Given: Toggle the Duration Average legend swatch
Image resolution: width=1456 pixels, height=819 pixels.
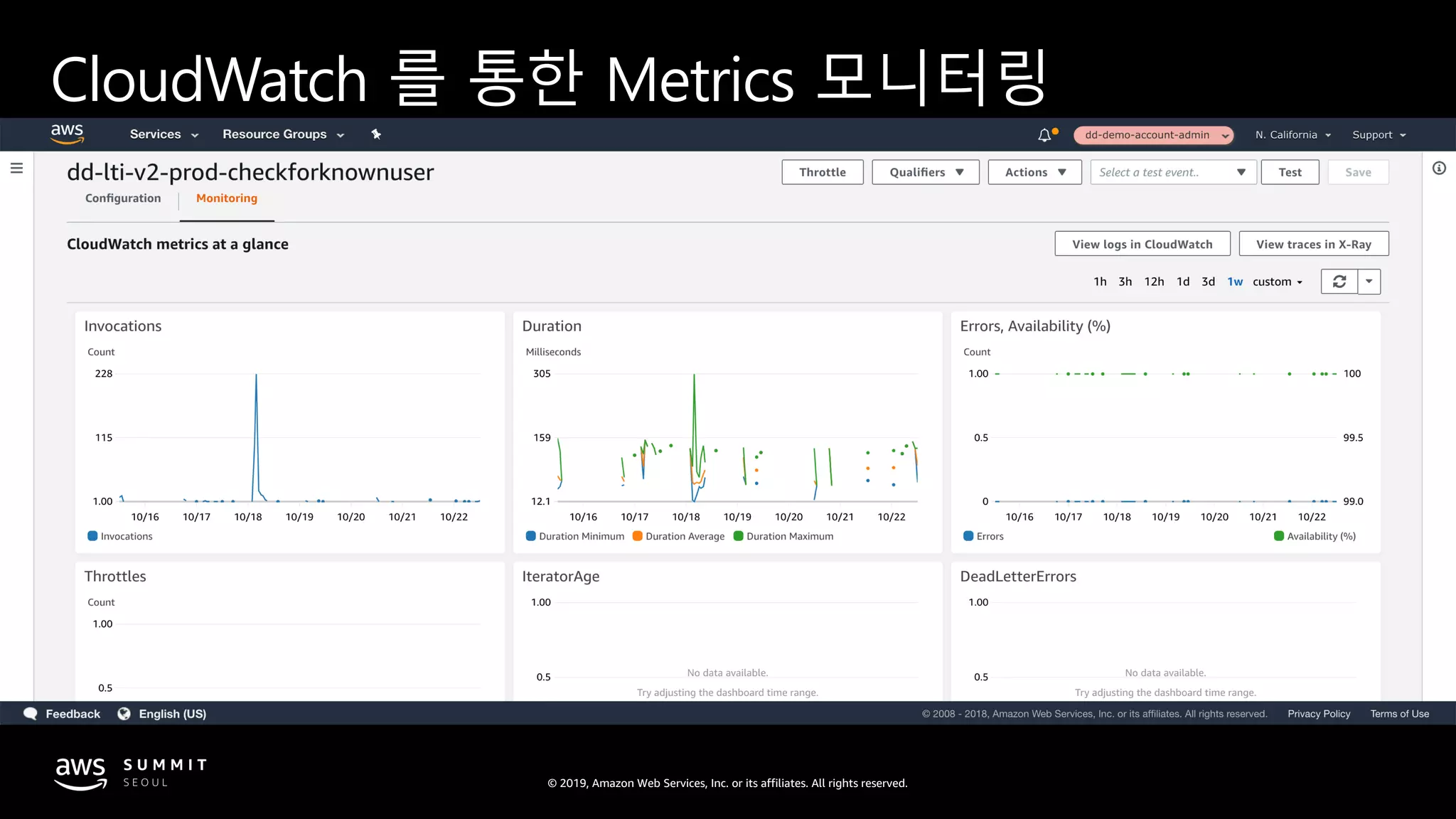Looking at the screenshot, I should pos(637,536).
